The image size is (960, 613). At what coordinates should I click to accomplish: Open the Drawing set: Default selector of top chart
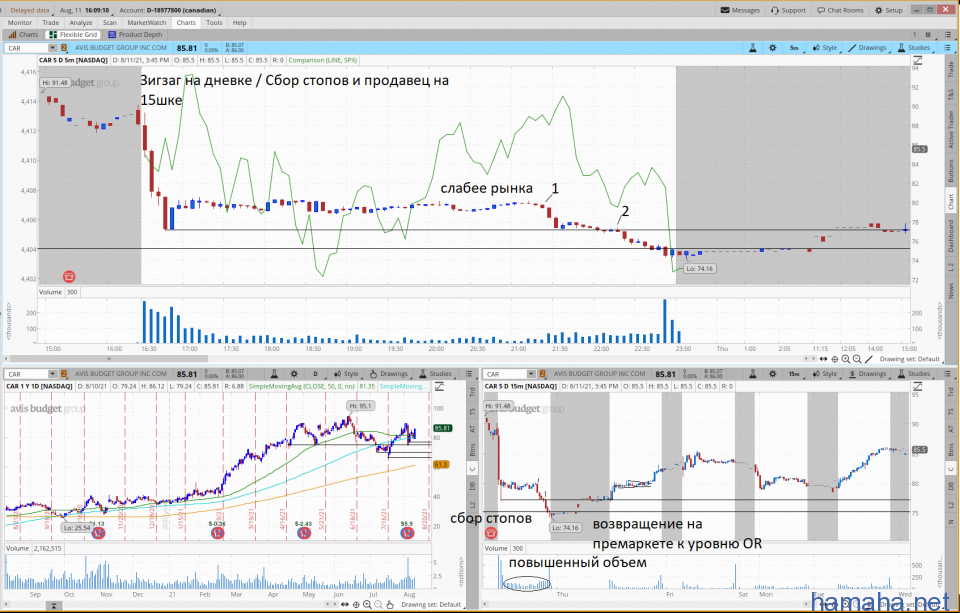coord(909,359)
